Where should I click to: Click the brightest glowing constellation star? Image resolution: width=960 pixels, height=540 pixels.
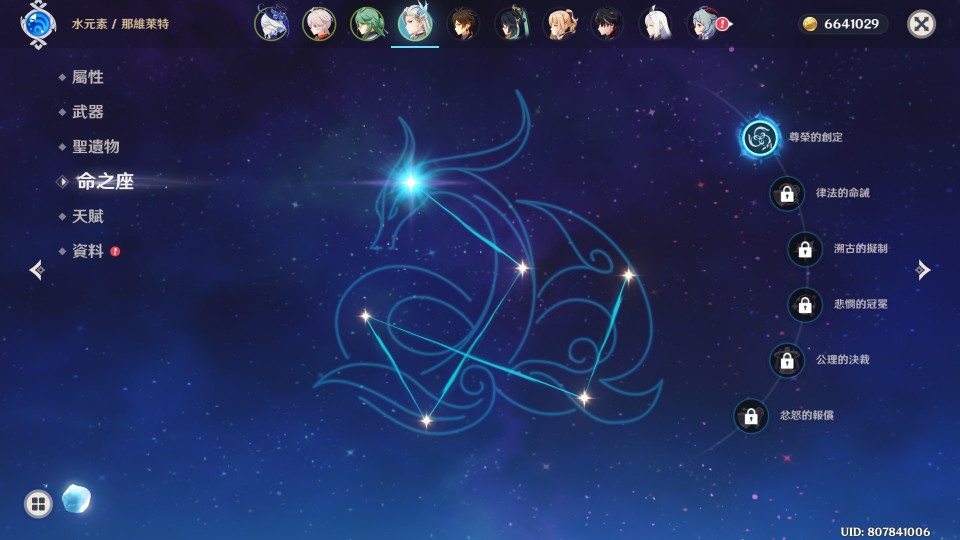(411, 182)
